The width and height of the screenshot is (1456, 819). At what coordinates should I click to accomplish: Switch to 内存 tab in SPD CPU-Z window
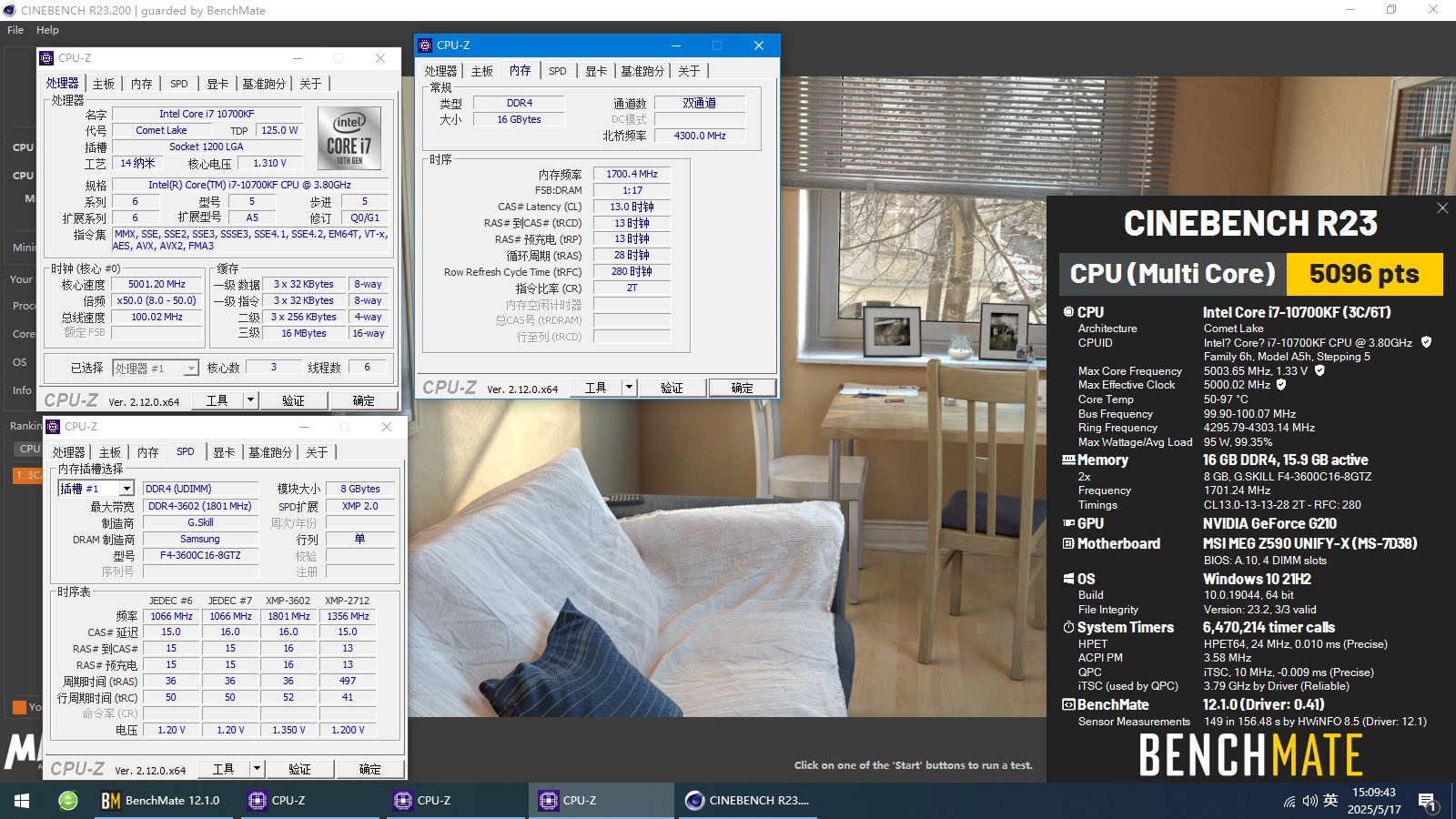(147, 452)
